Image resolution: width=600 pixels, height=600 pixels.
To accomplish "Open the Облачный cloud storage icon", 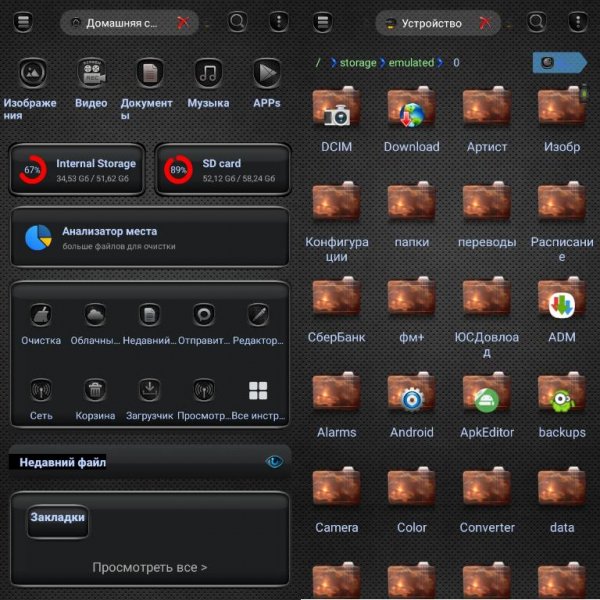I will coord(95,315).
